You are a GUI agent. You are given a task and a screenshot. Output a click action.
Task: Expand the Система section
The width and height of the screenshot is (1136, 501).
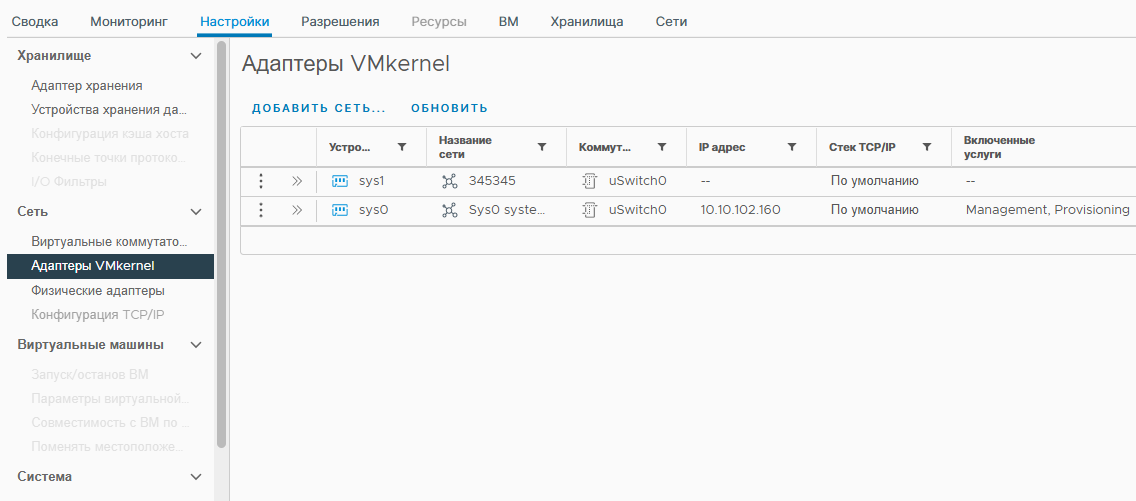tap(196, 476)
